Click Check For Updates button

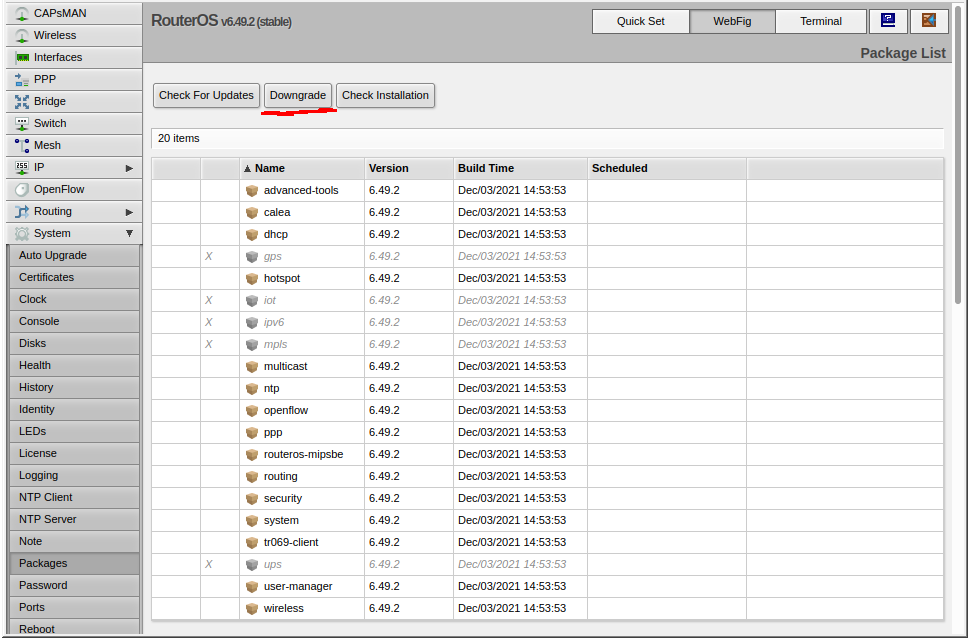click(x=206, y=96)
